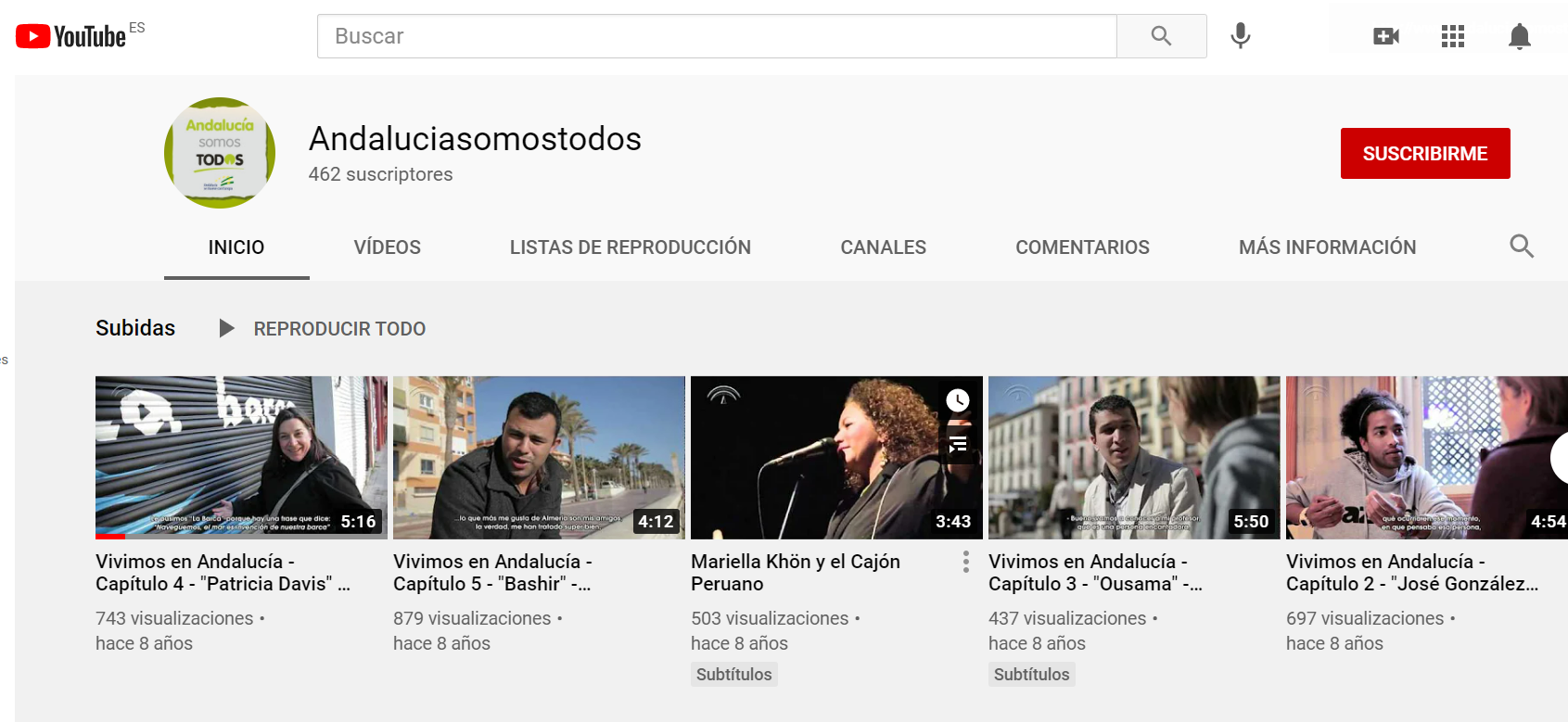1568x722 pixels.
Task: Add Mariella Khön video to queue
Action: tap(957, 445)
